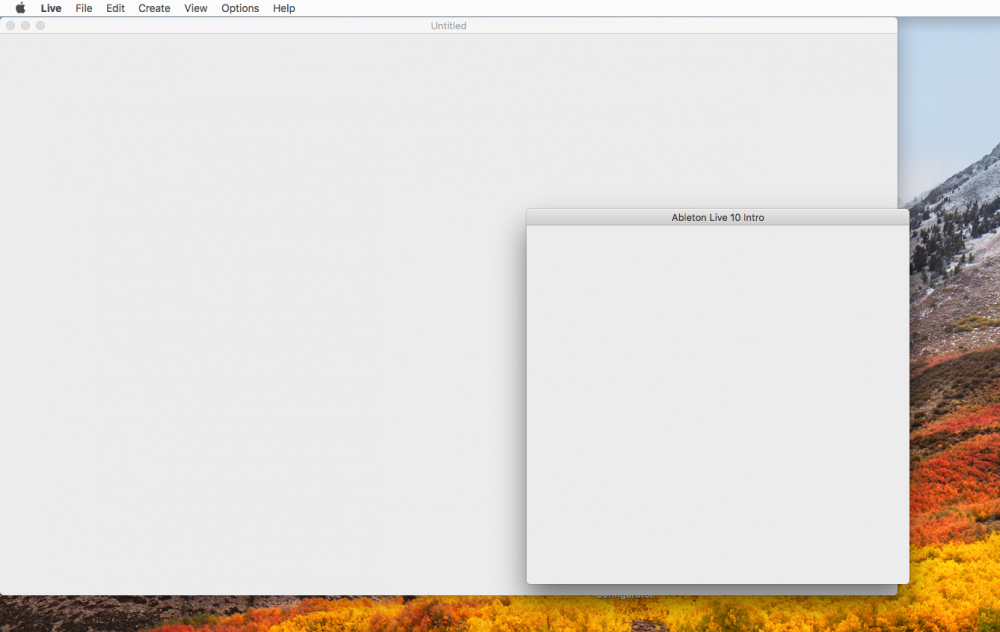Zoom the Untitled window with the third title-bar button
The height and width of the screenshot is (632, 1000).
point(40,26)
